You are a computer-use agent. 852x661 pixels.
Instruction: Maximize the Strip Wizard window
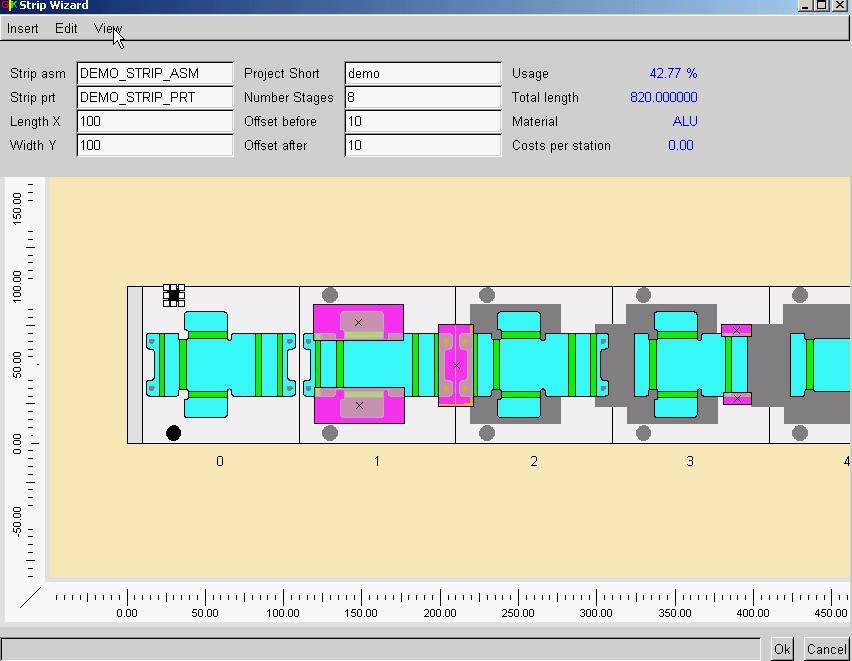[822, 5]
